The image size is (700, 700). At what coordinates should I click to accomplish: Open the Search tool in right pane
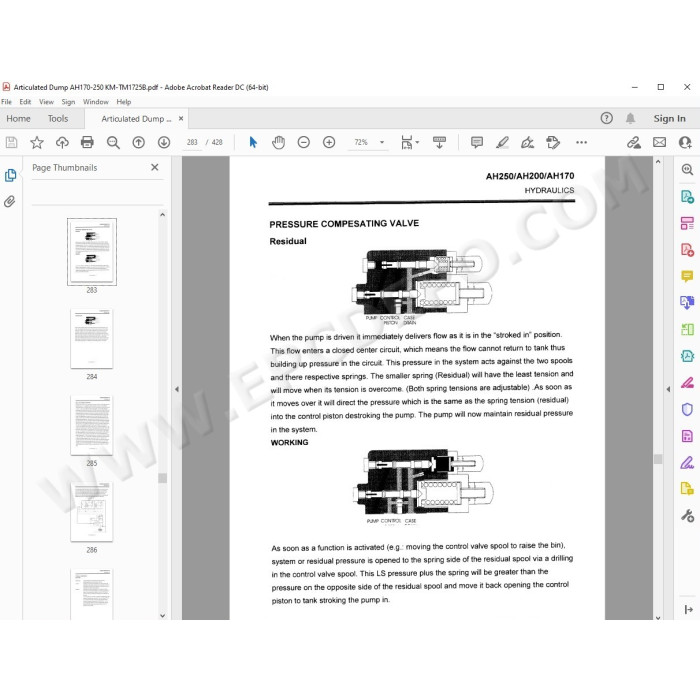[x=687, y=170]
